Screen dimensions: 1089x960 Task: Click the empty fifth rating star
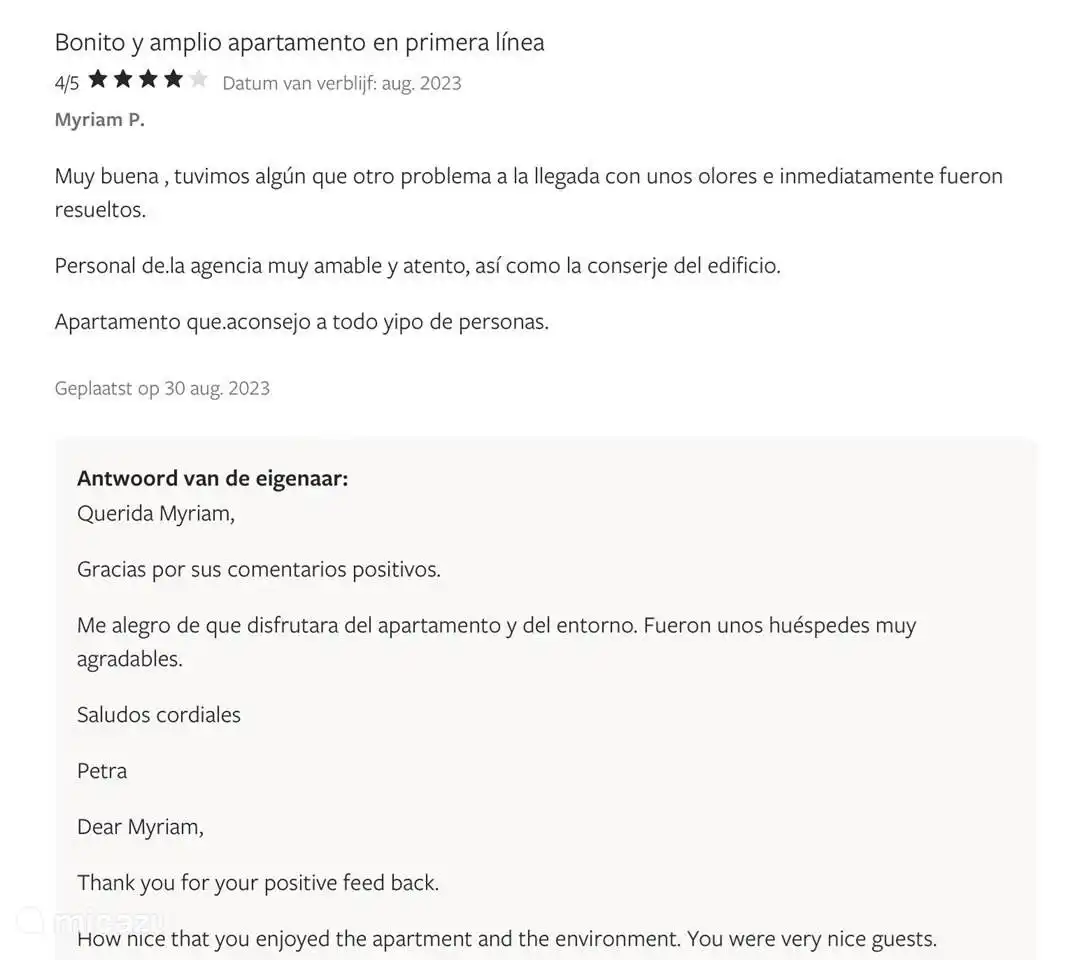198,80
